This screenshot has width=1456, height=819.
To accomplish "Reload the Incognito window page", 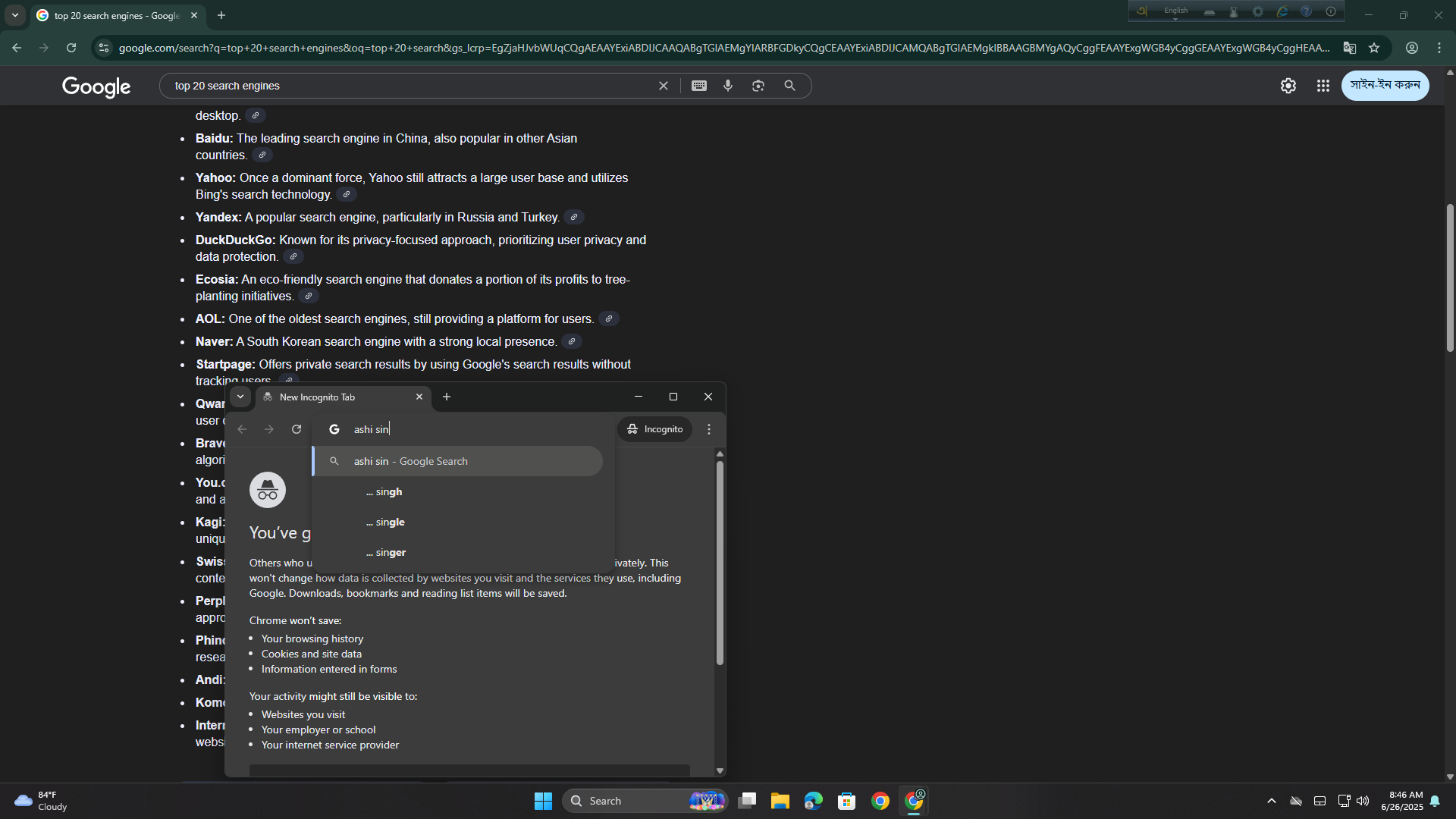I will (297, 429).
